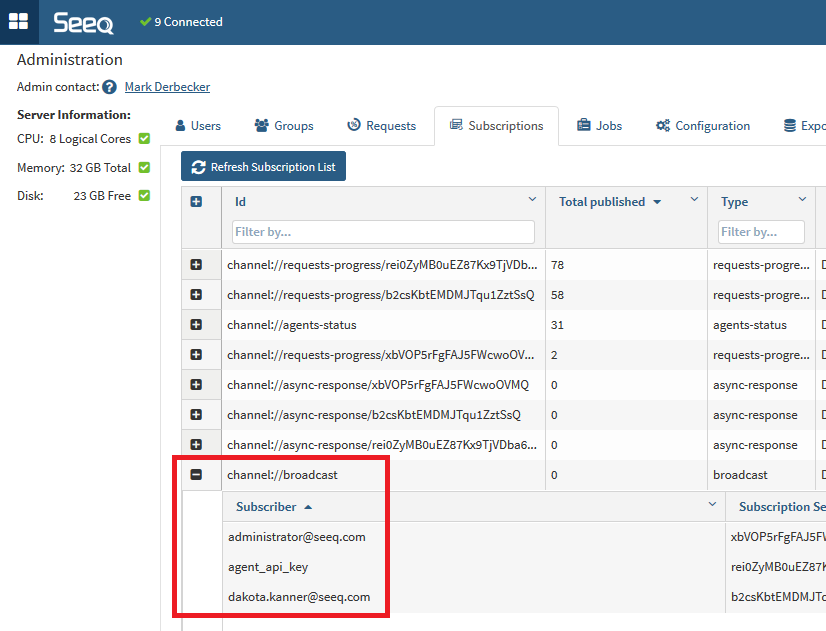826x631 pixels.
Task: Open the app switcher grid icon
Action: (17, 21)
